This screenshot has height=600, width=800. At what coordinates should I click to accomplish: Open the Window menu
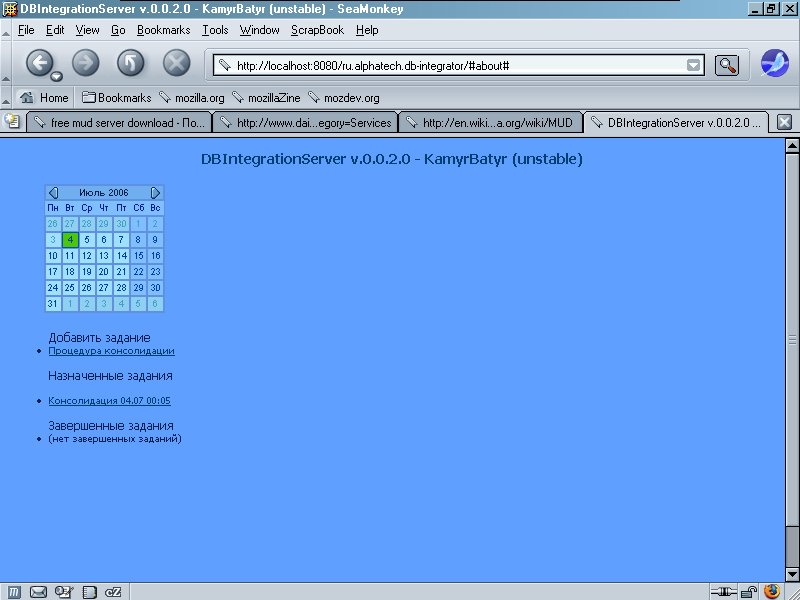259,30
